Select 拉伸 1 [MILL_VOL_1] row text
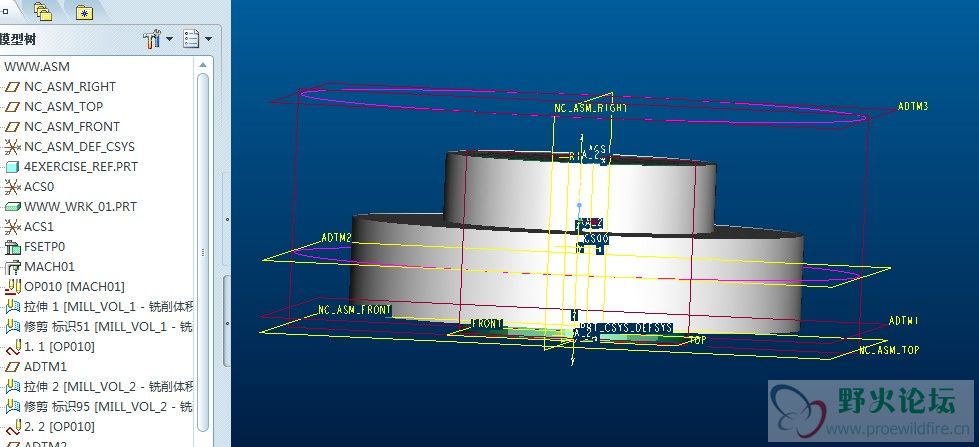Screen dimensions: 979x447 [109, 307]
